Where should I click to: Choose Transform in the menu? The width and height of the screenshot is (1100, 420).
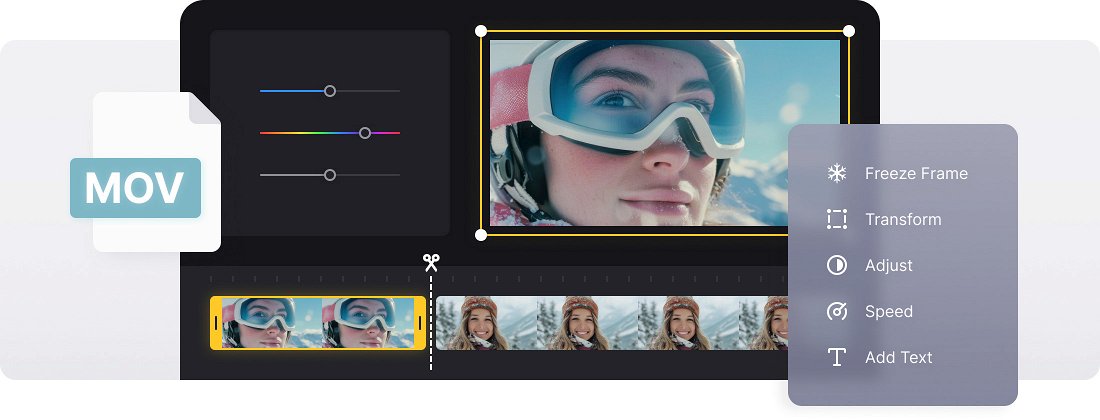[902, 219]
